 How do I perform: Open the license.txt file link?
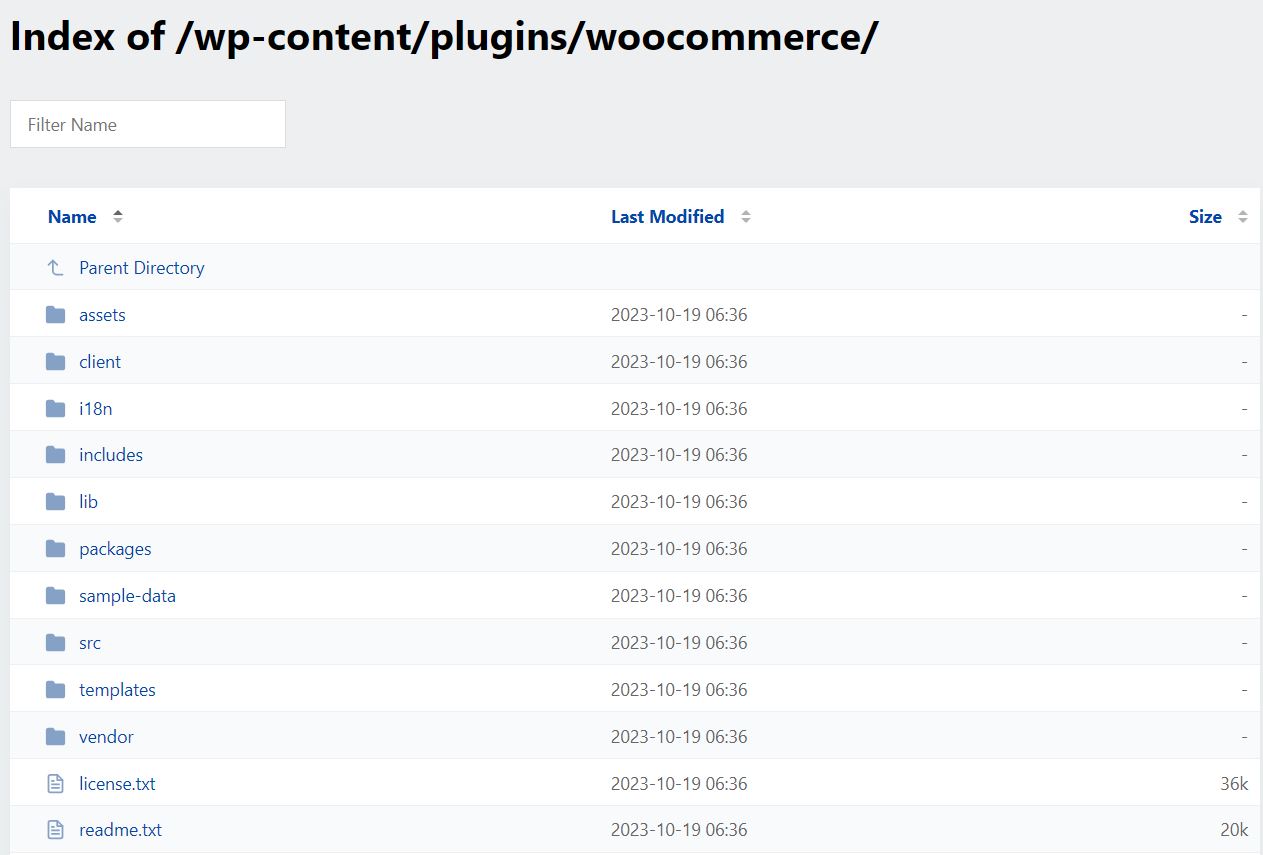pos(118,784)
